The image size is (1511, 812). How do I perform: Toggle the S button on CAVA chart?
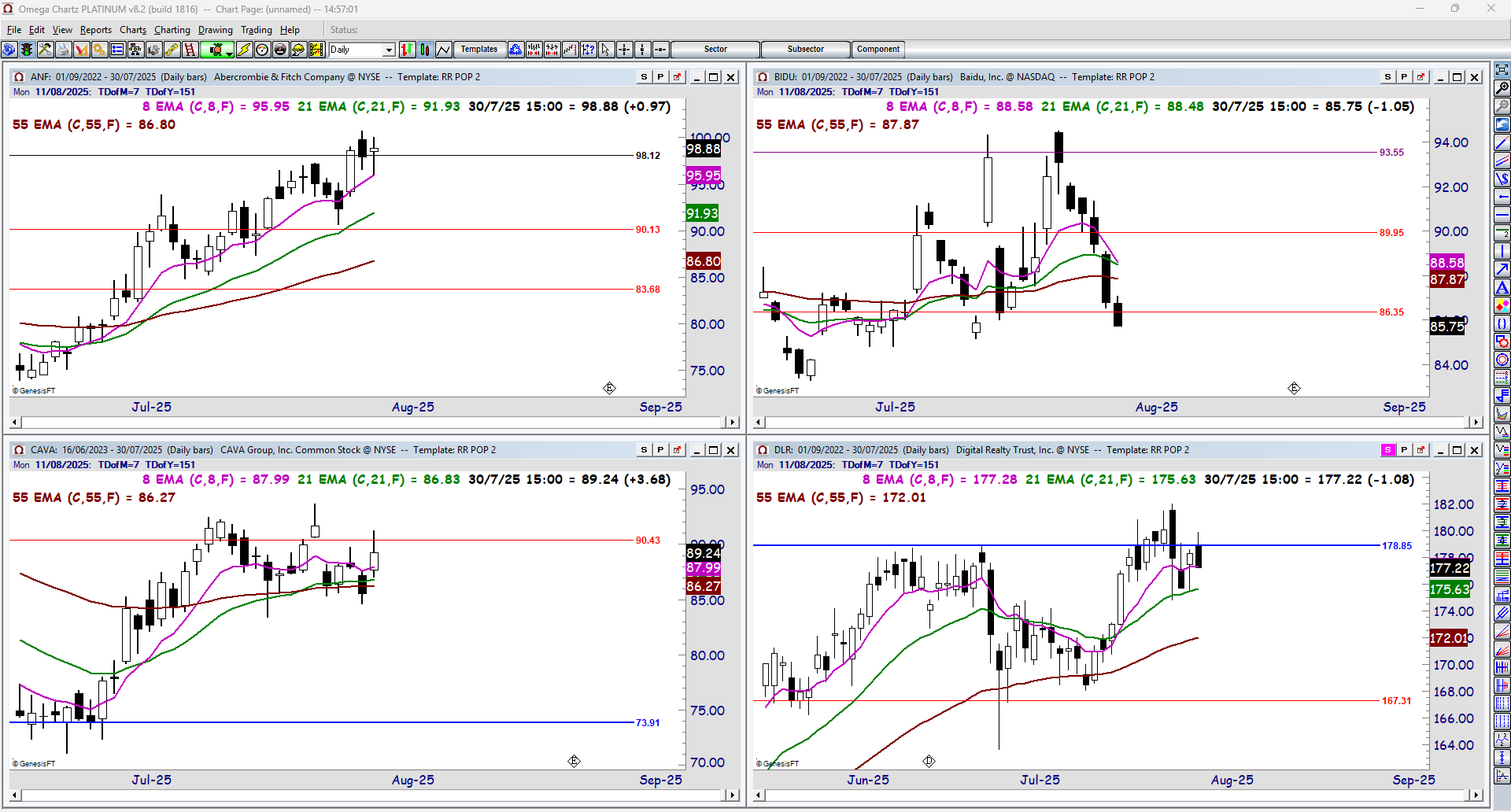click(x=644, y=450)
